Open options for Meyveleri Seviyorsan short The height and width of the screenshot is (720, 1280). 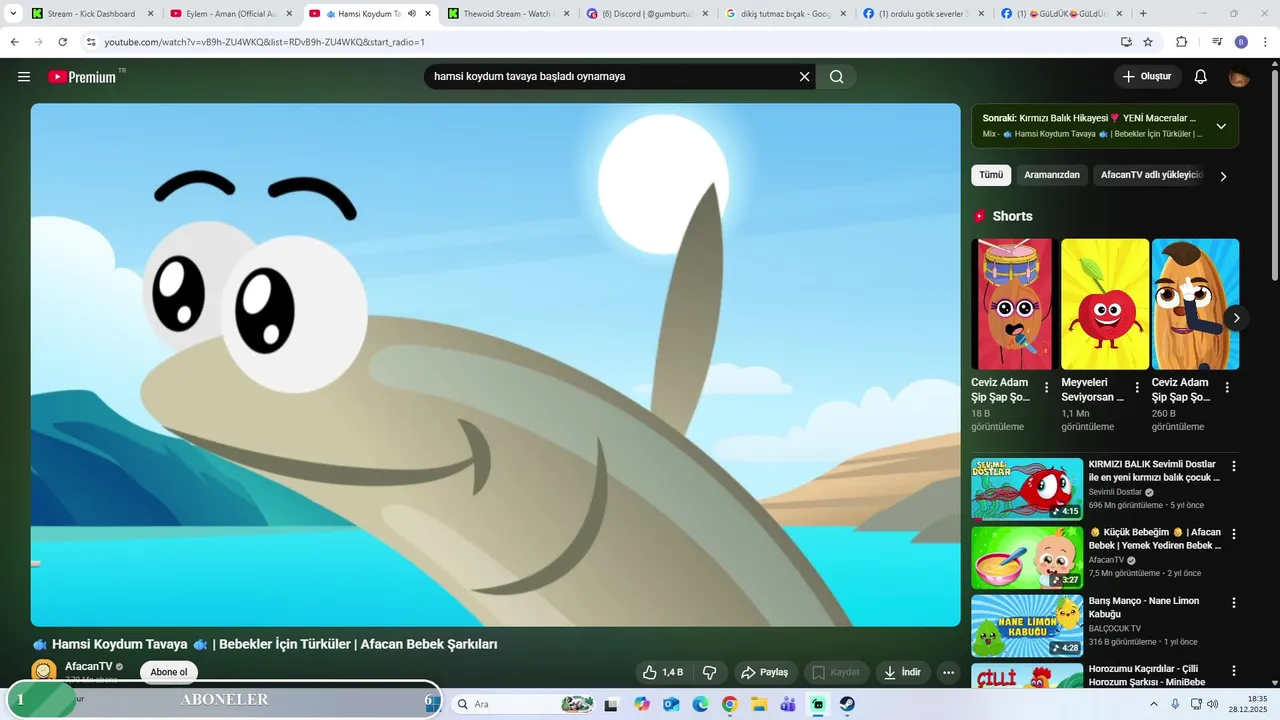coord(1137,387)
